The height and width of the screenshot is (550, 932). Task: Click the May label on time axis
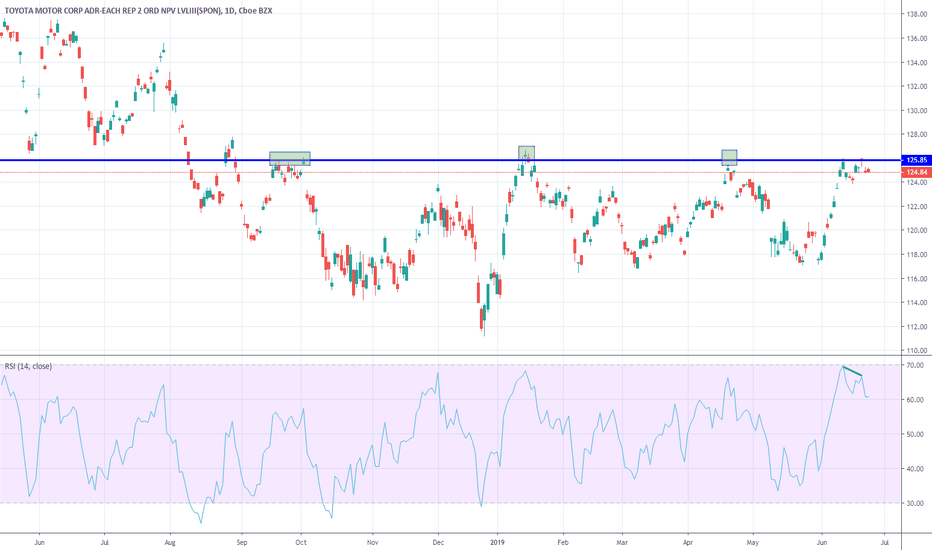pos(753,542)
